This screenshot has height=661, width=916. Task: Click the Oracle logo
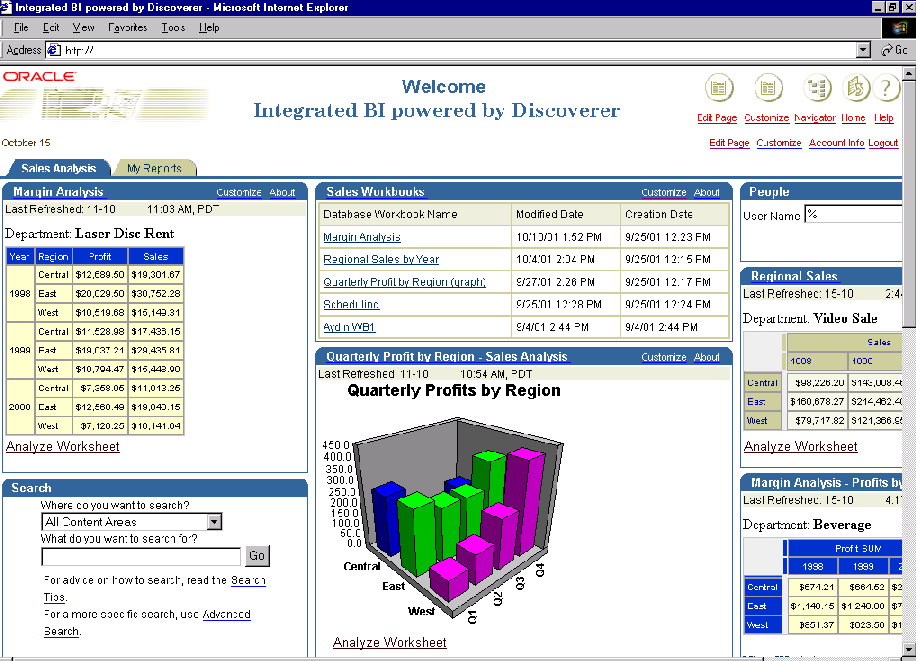tap(39, 77)
